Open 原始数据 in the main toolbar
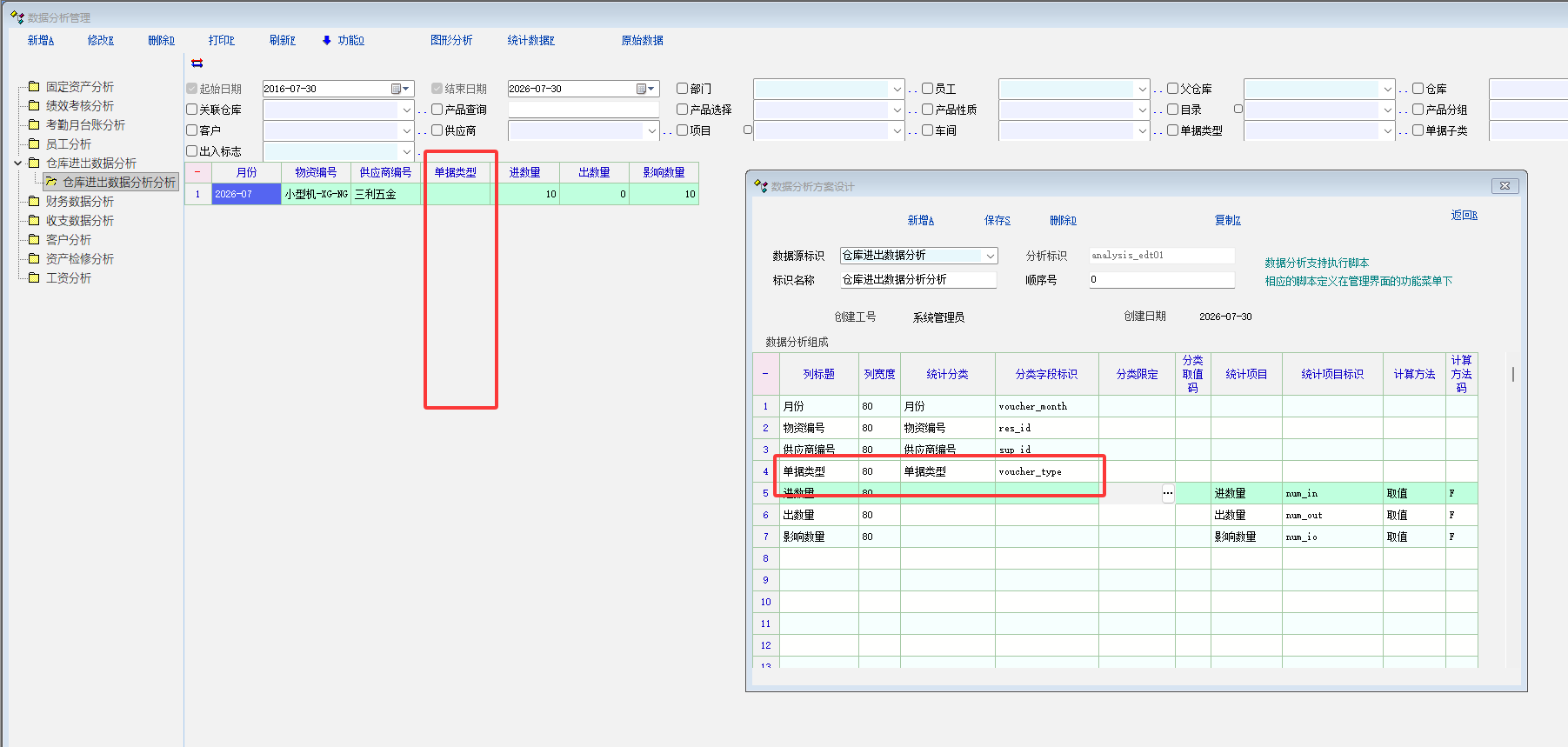The image size is (1568, 747). coord(642,40)
